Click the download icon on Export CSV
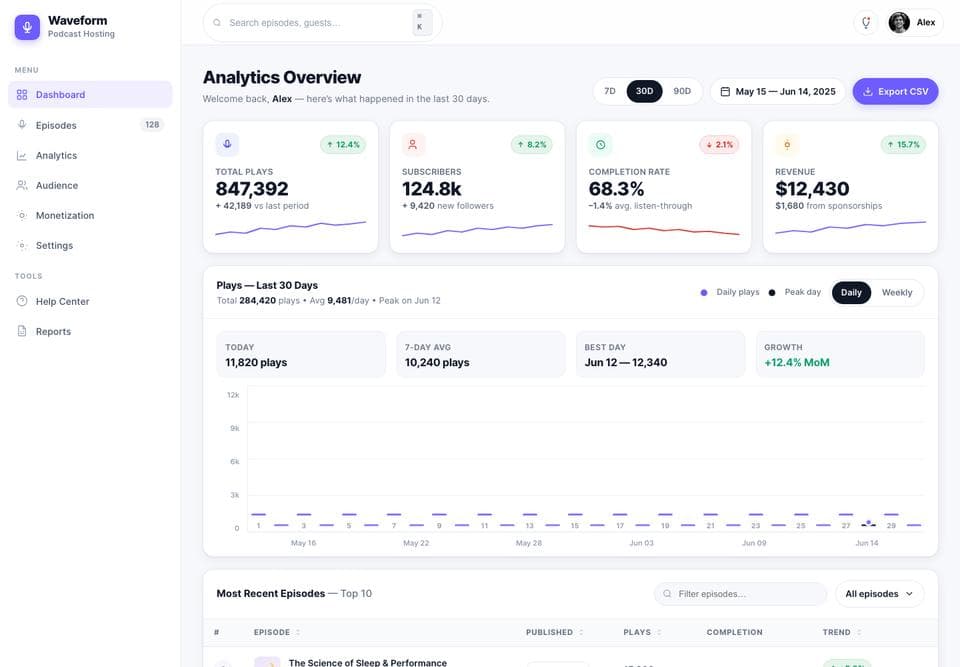This screenshot has width=960, height=667. (868, 91)
